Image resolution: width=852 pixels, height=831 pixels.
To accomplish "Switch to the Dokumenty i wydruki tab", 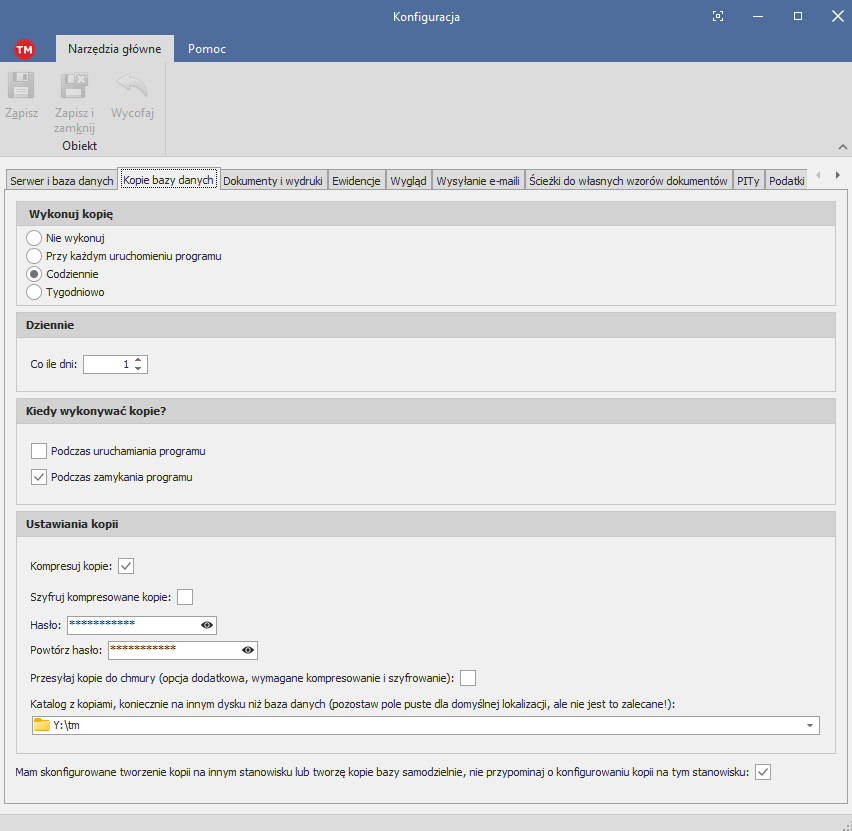I will [272, 181].
